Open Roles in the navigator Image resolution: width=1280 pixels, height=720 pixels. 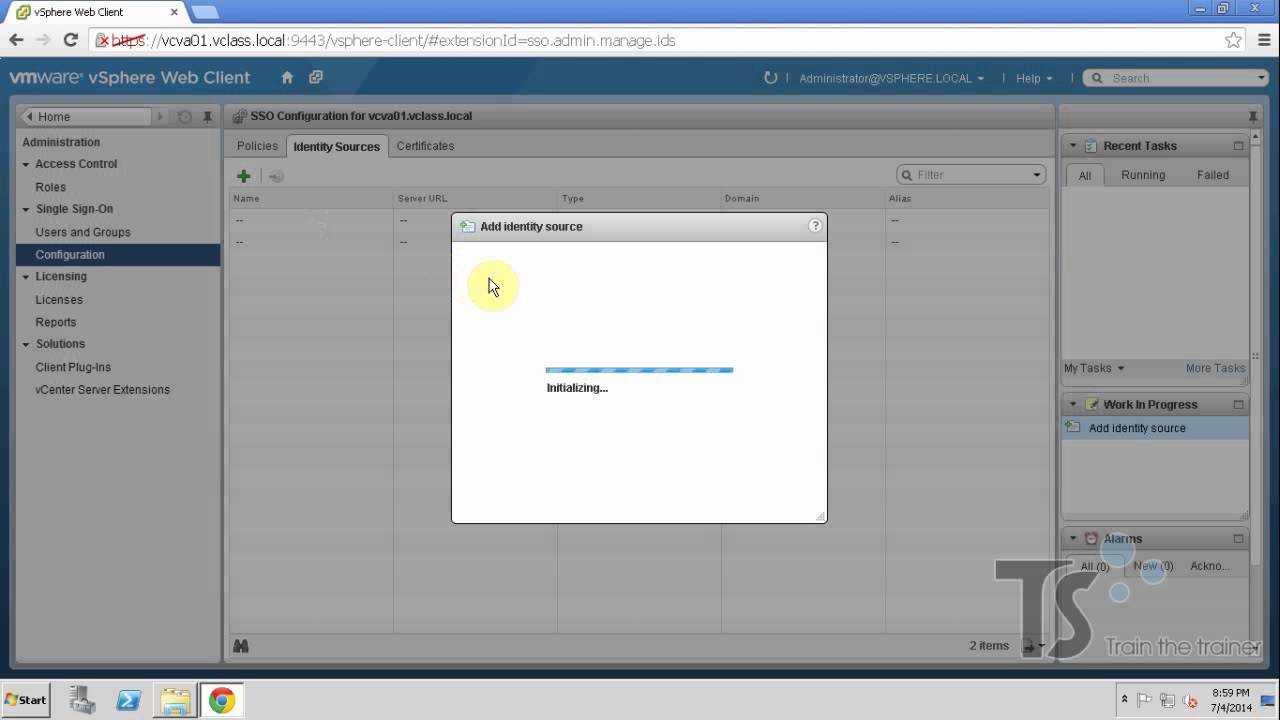(x=50, y=187)
